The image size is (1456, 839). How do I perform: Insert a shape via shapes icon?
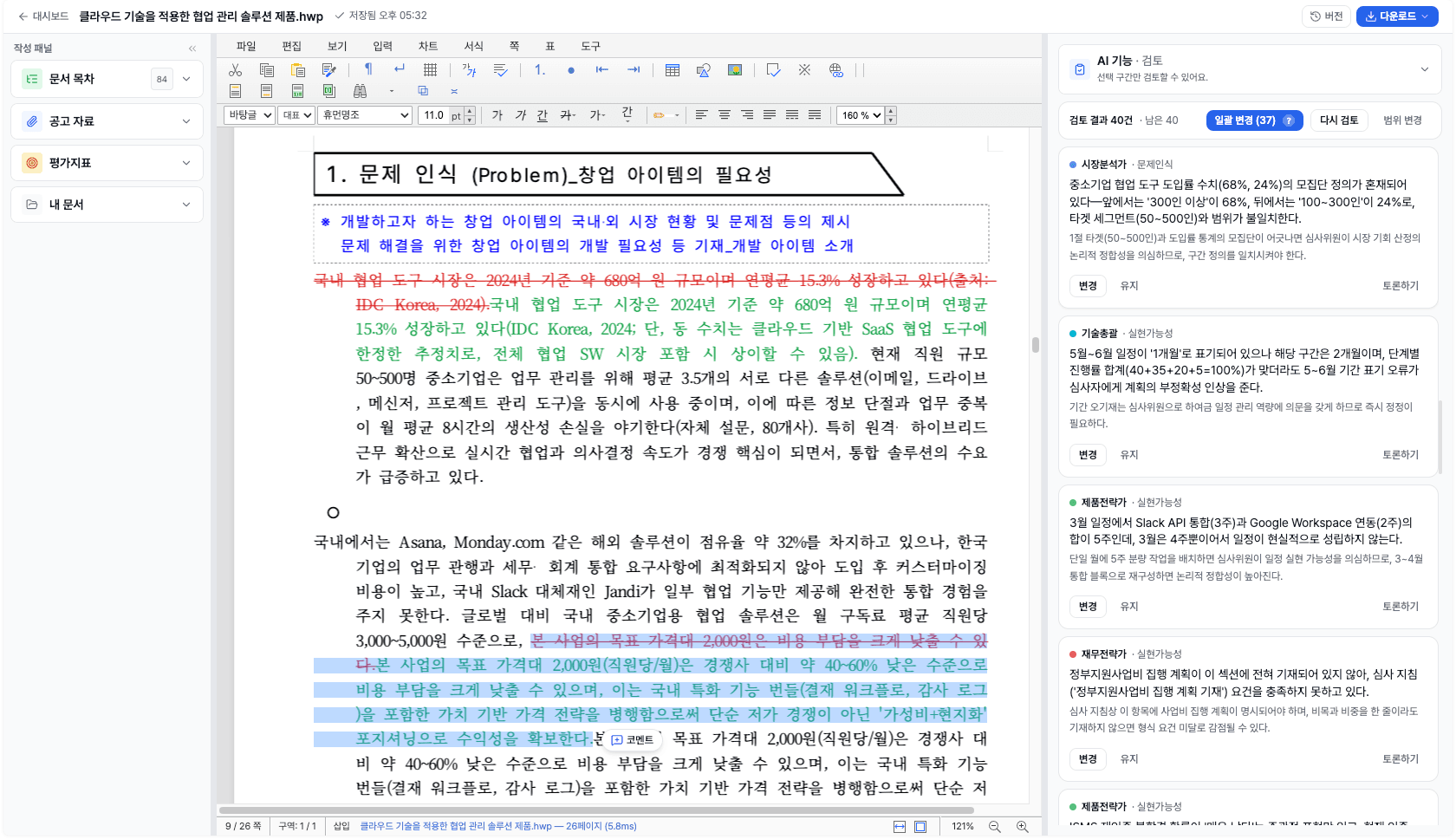[704, 70]
